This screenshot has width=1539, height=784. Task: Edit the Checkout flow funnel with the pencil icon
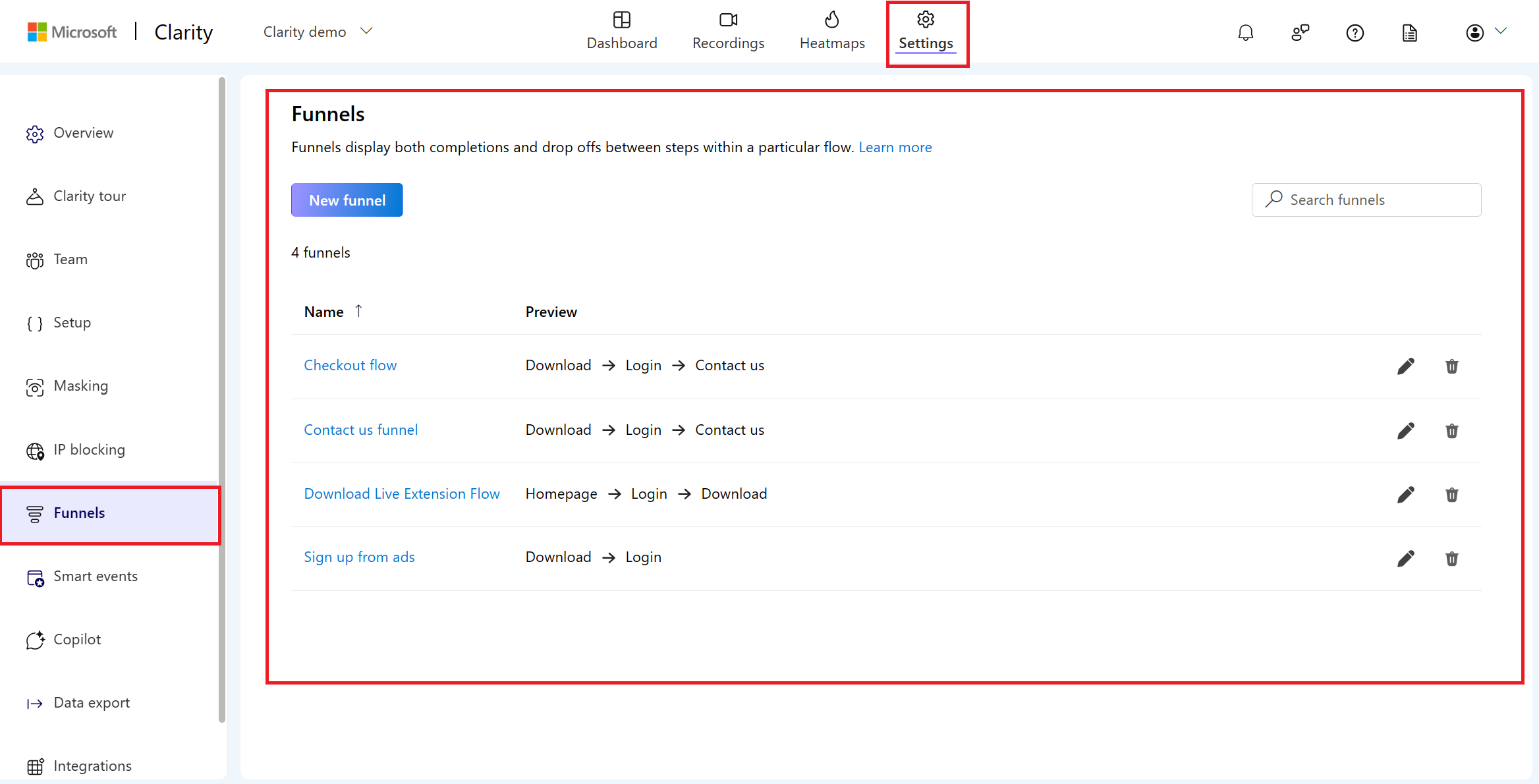coord(1405,366)
